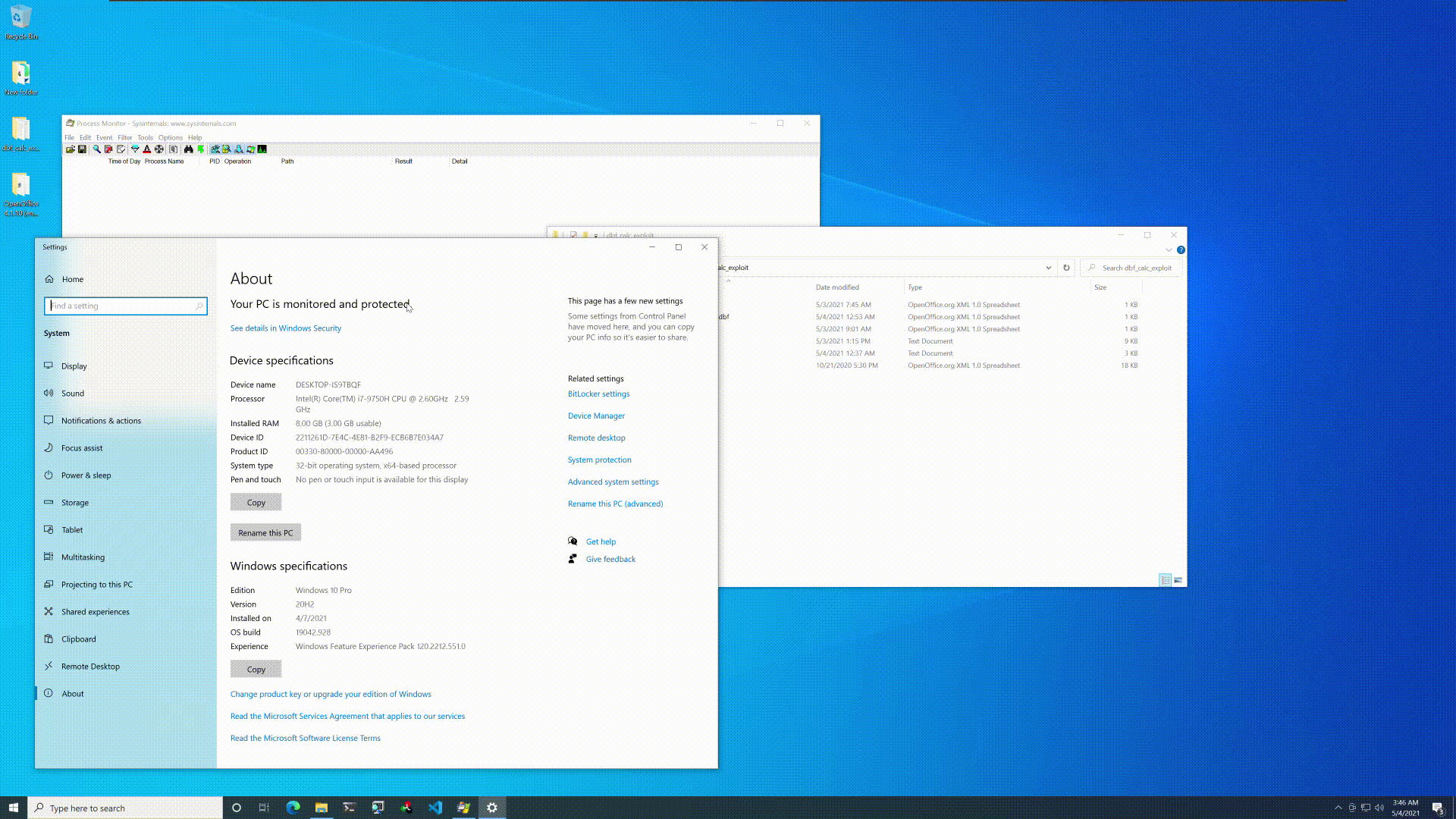Screen dimensions: 1456x819
Task: Click the Home item in Settings
Action: 73,279
